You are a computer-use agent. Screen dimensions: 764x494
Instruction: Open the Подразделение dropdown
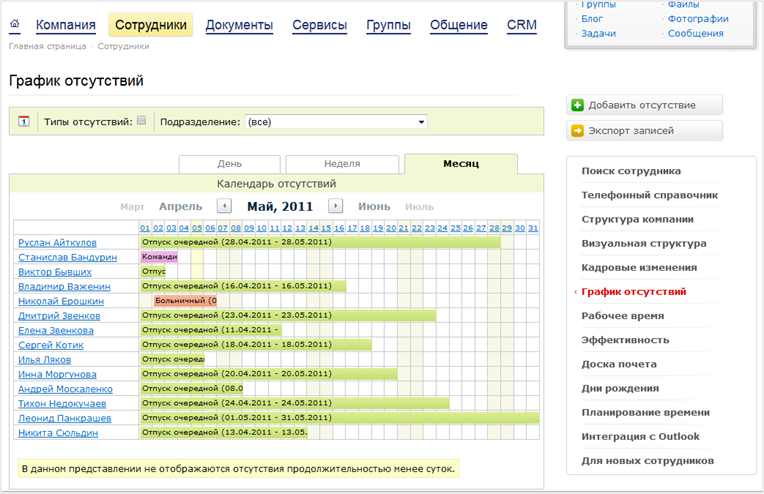[x=336, y=122]
